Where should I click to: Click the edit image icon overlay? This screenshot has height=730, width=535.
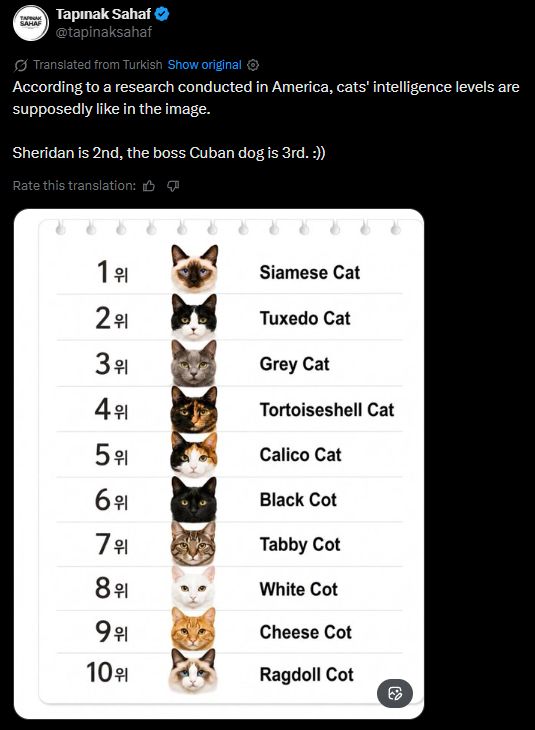coord(395,694)
